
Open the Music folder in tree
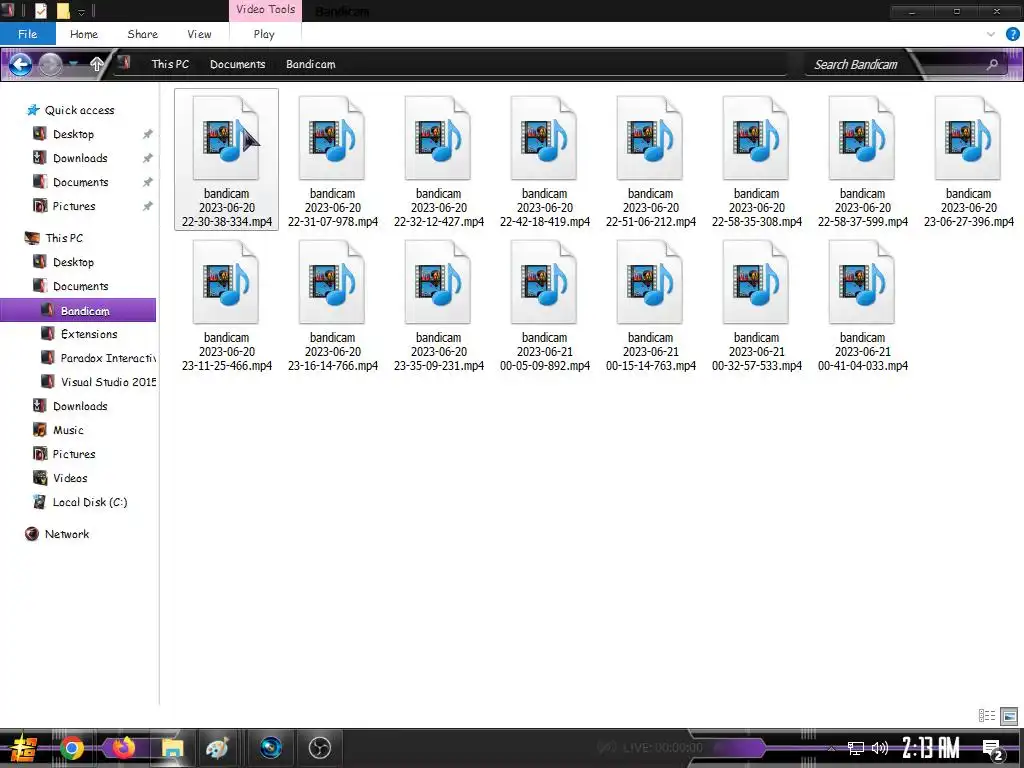point(68,430)
